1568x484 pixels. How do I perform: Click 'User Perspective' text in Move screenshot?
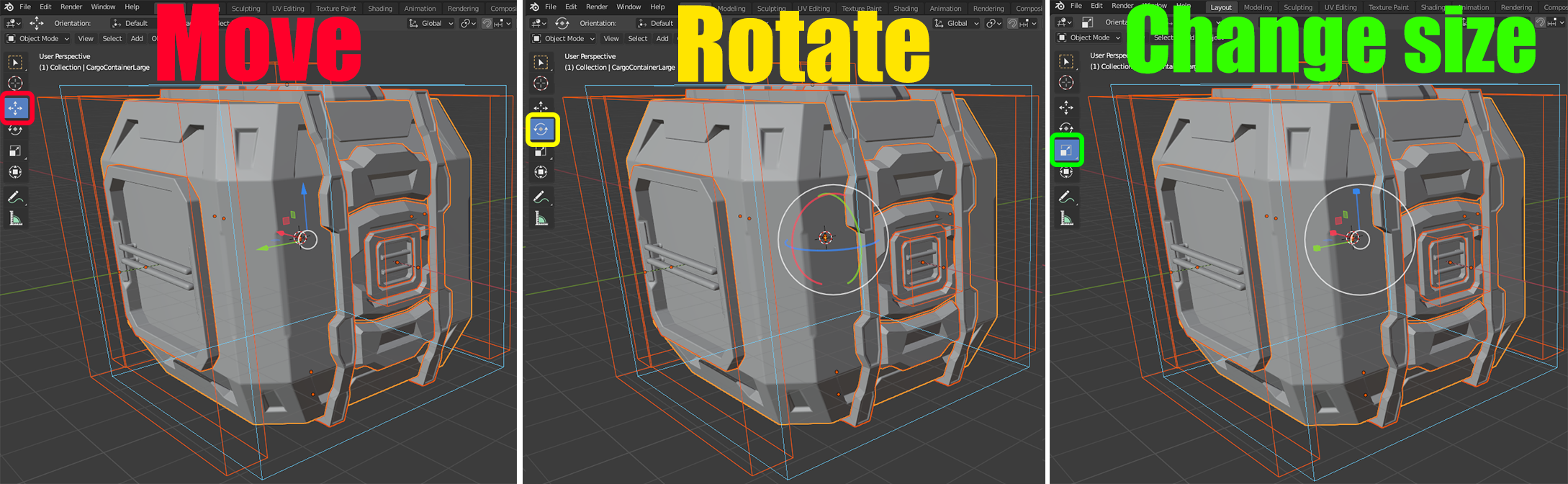coord(65,56)
